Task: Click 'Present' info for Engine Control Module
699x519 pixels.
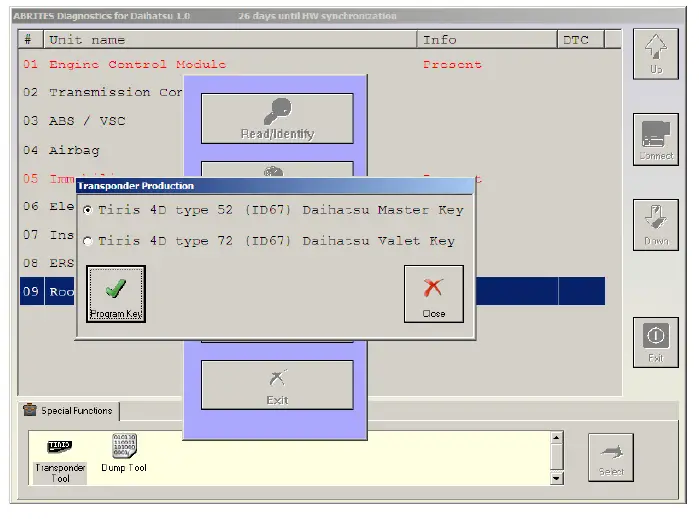Action: [452, 65]
